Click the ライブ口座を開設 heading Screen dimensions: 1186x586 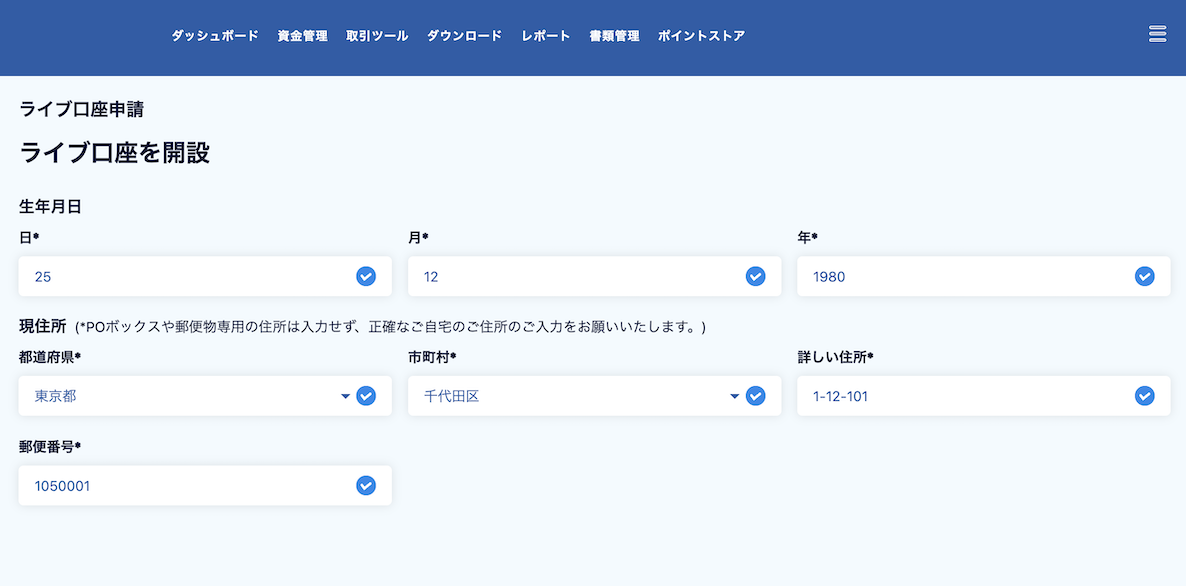coord(114,153)
